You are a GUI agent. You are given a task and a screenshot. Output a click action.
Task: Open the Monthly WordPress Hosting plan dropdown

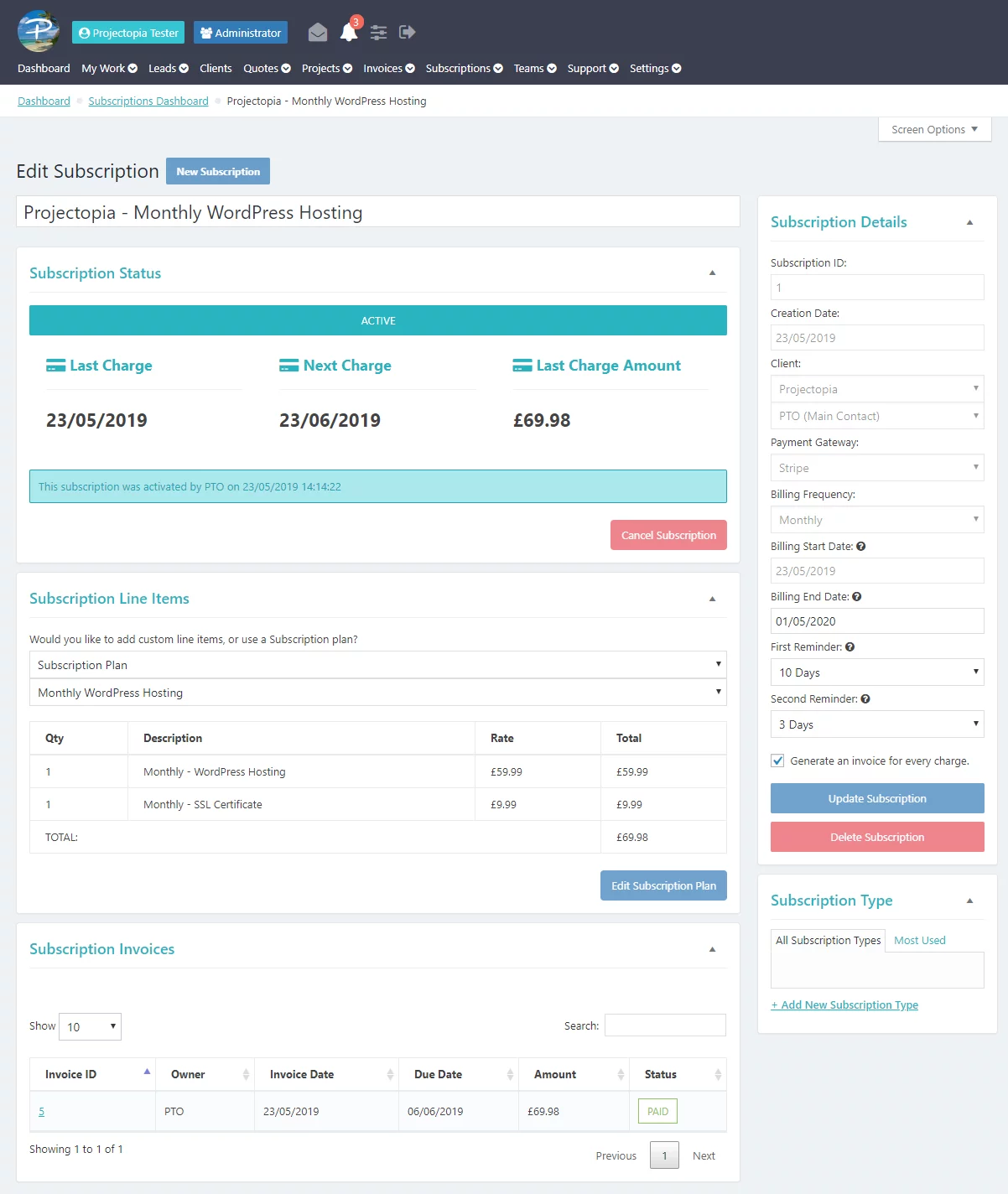(378, 693)
